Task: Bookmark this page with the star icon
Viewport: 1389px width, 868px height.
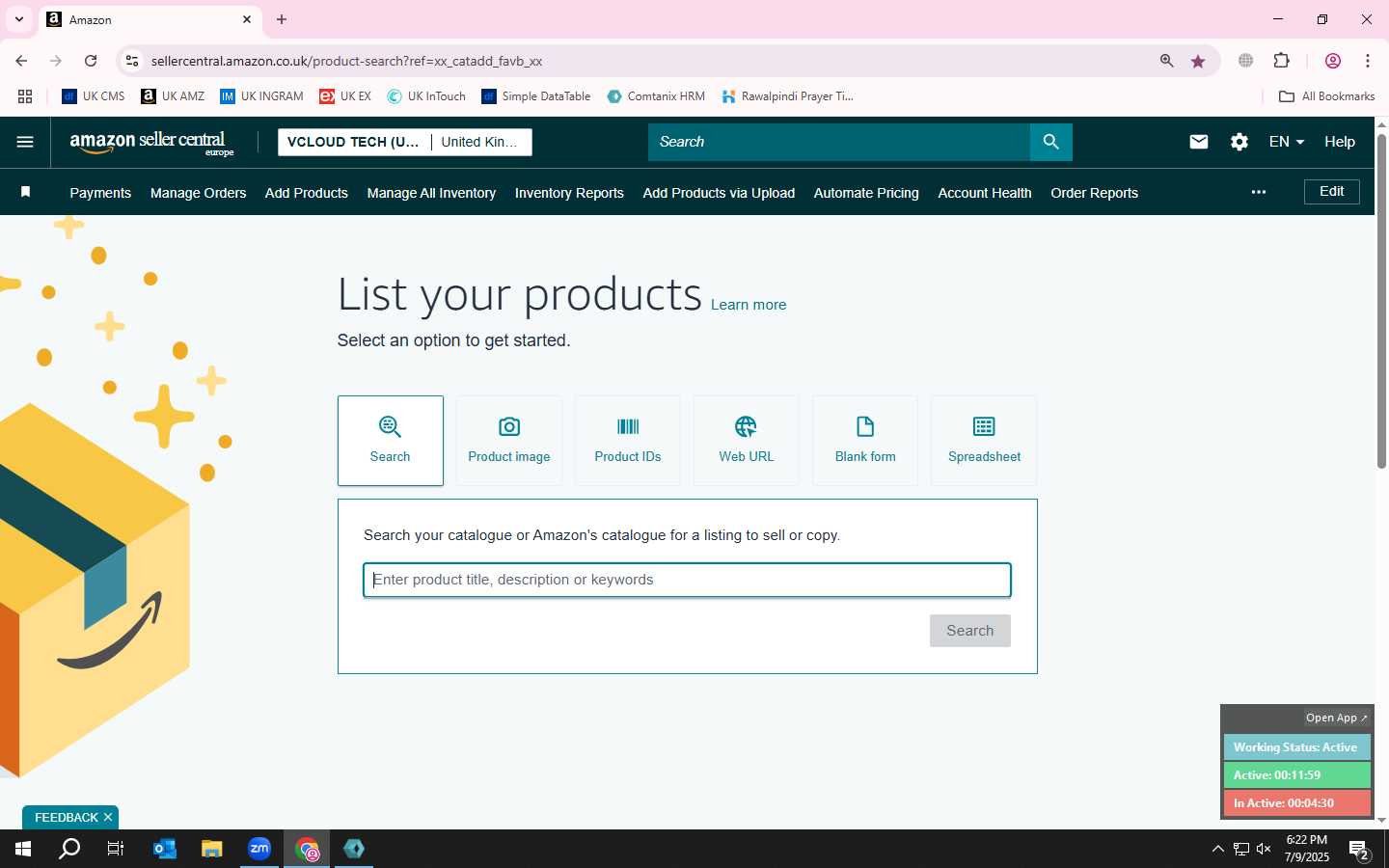Action: click(1198, 61)
